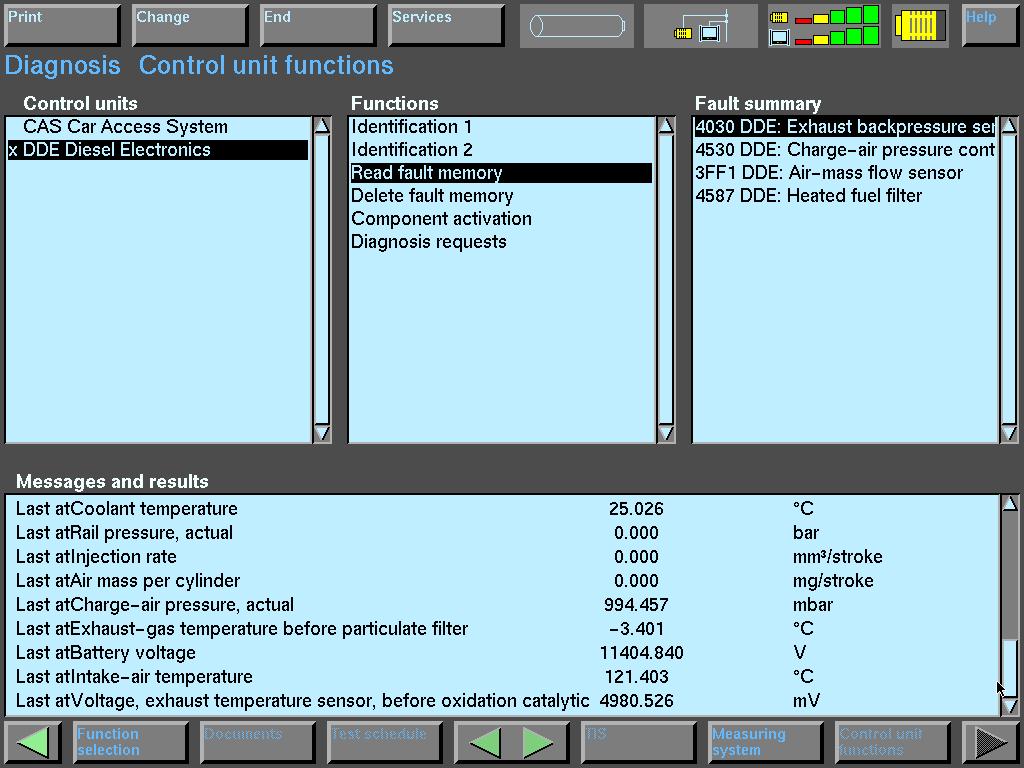Click the green signal status indicator icon
Screen dimensions: 1024x768
[x=824, y=26]
